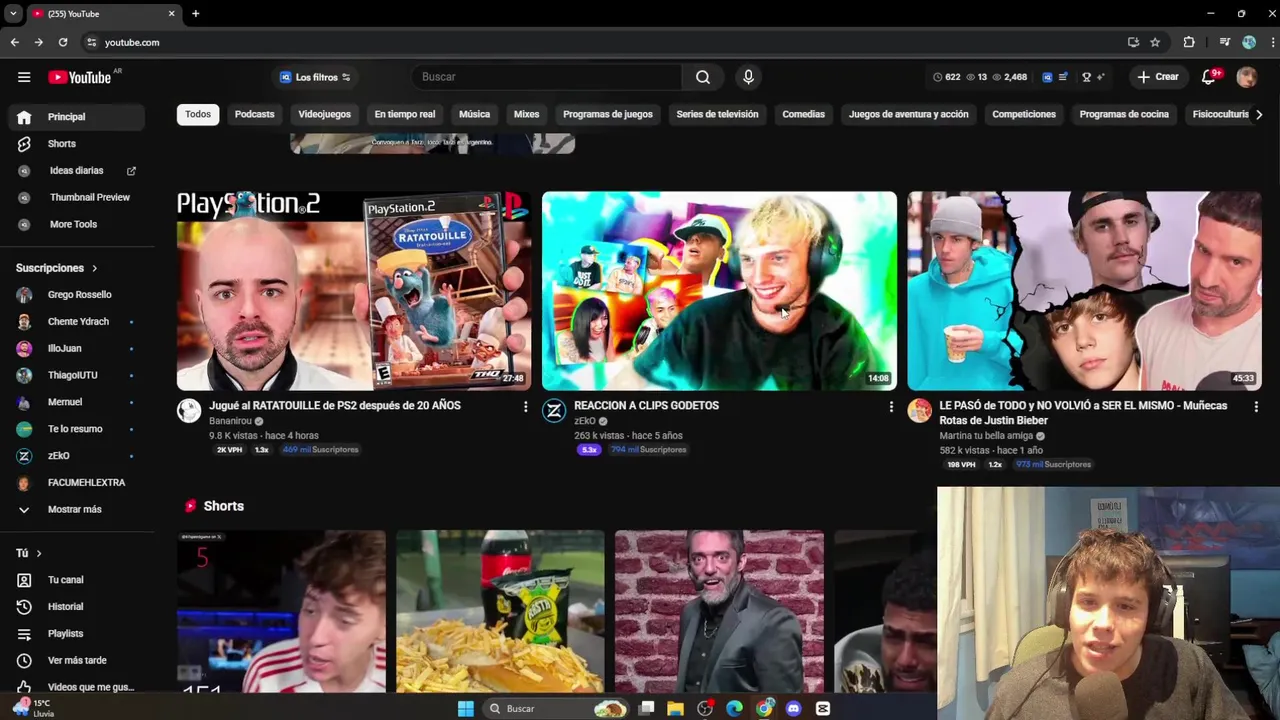This screenshot has height=720, width=1280.
Task: Select the Todos chip
Action: (198, 114)
